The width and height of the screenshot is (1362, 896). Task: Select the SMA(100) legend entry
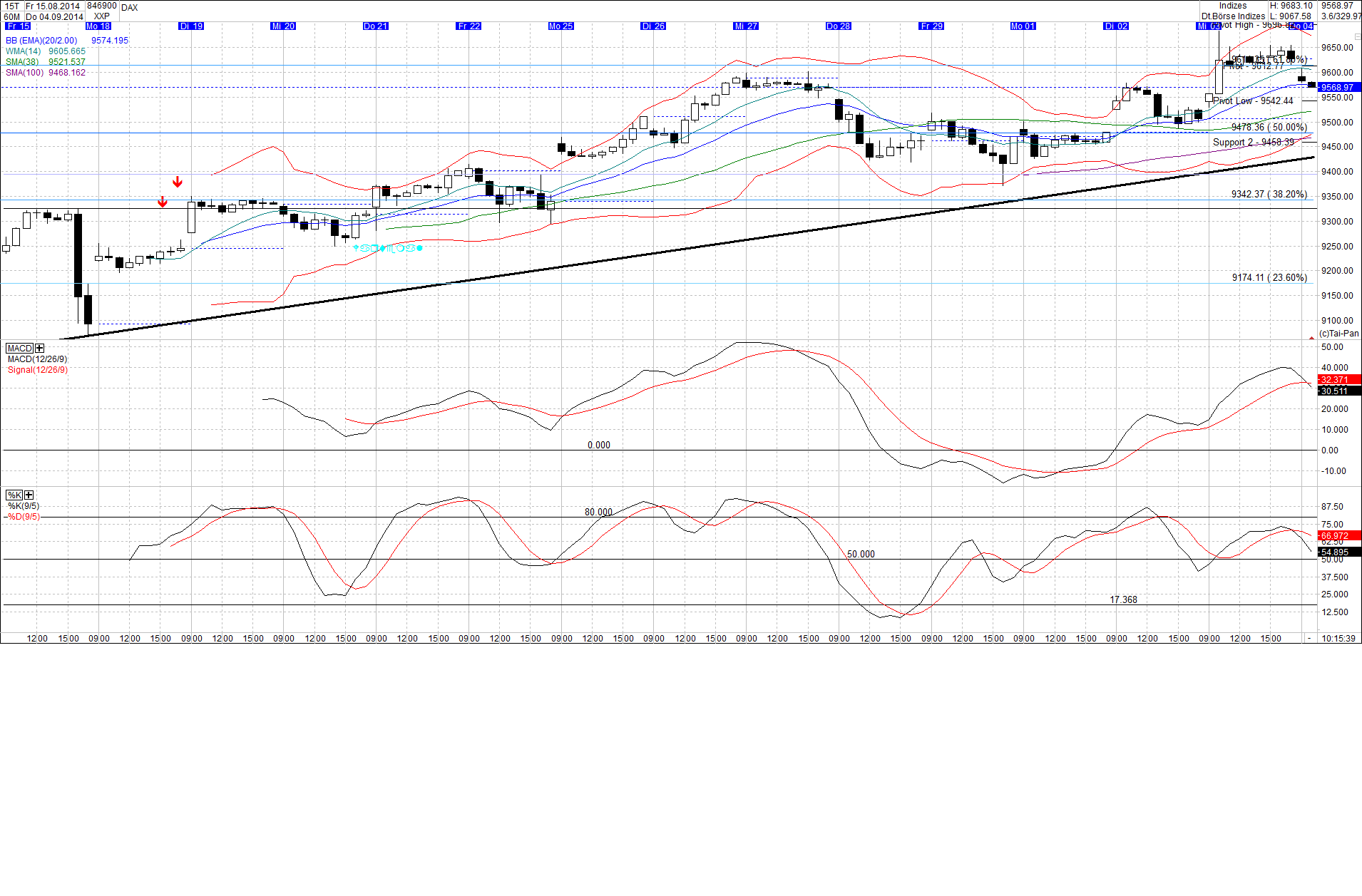[25, 73]
